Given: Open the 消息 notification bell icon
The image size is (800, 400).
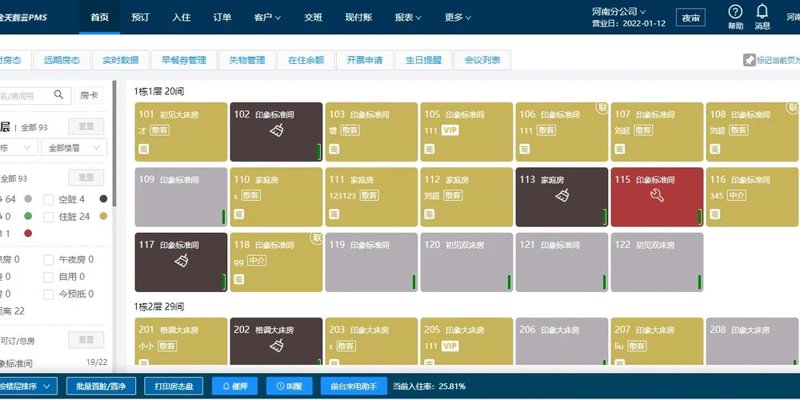Looking at the screenshot, I should tap(762, 11).
